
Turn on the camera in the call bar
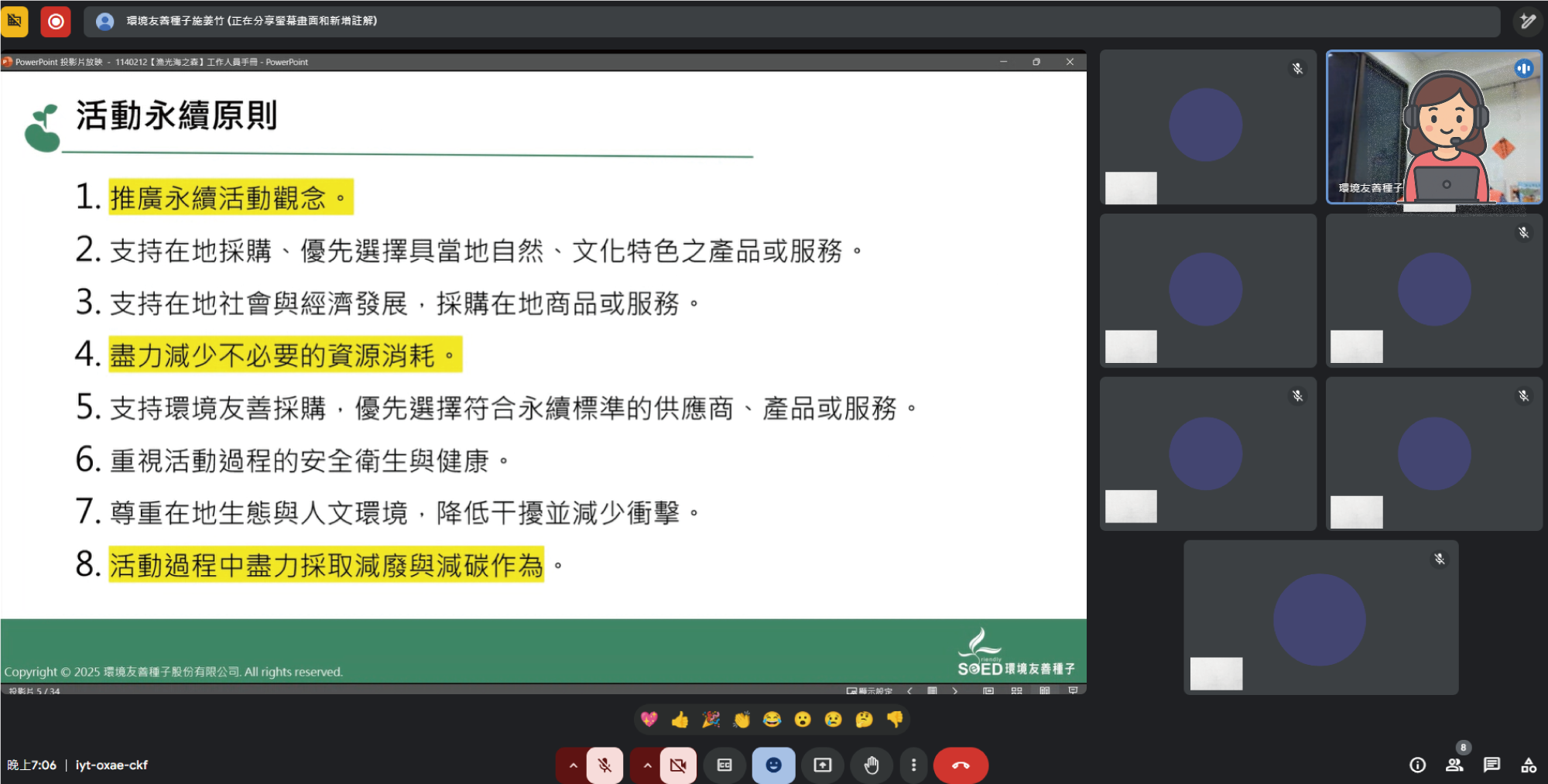coord(678,765)
